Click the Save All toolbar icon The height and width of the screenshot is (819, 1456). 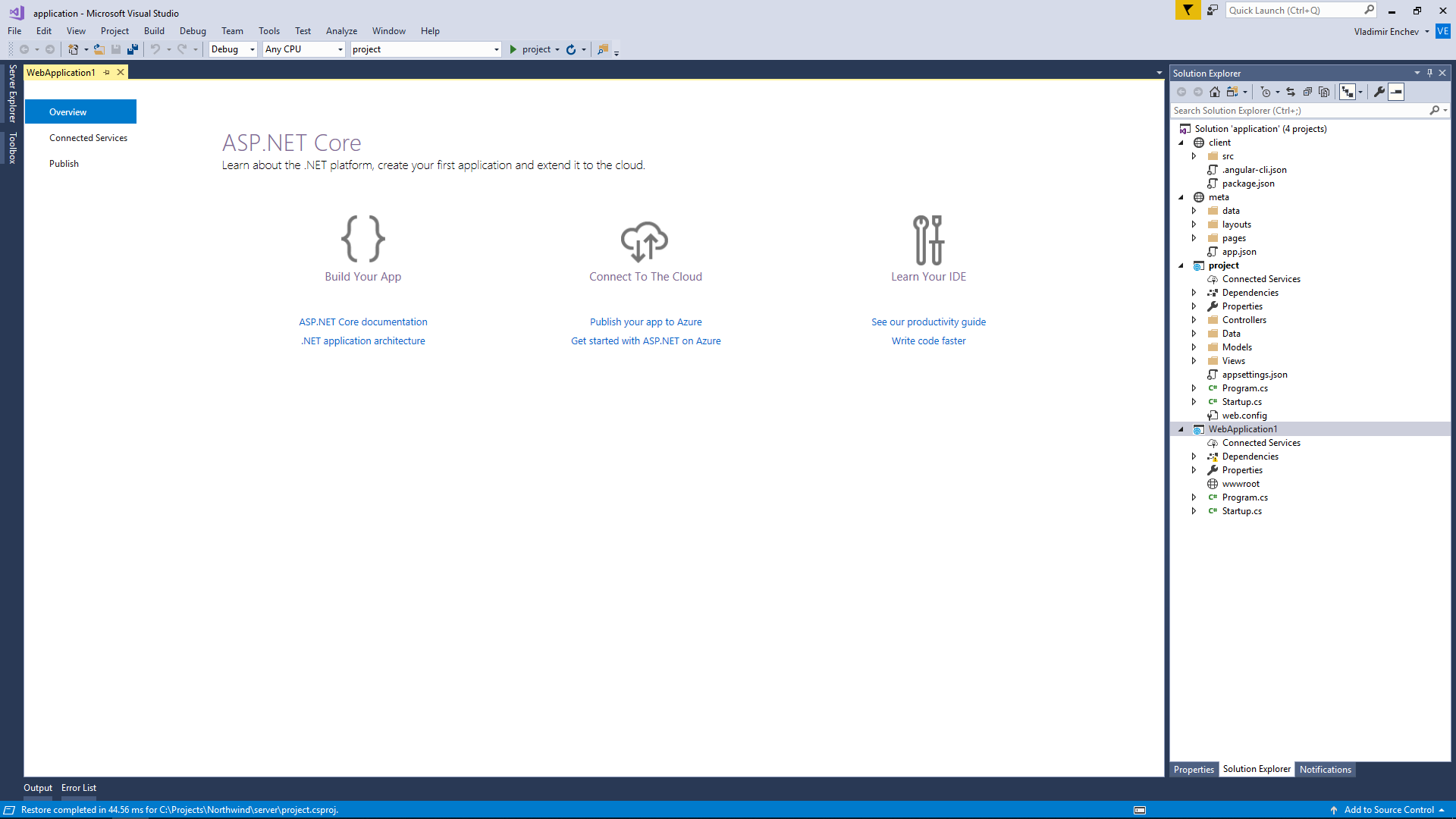click(133, 49)
